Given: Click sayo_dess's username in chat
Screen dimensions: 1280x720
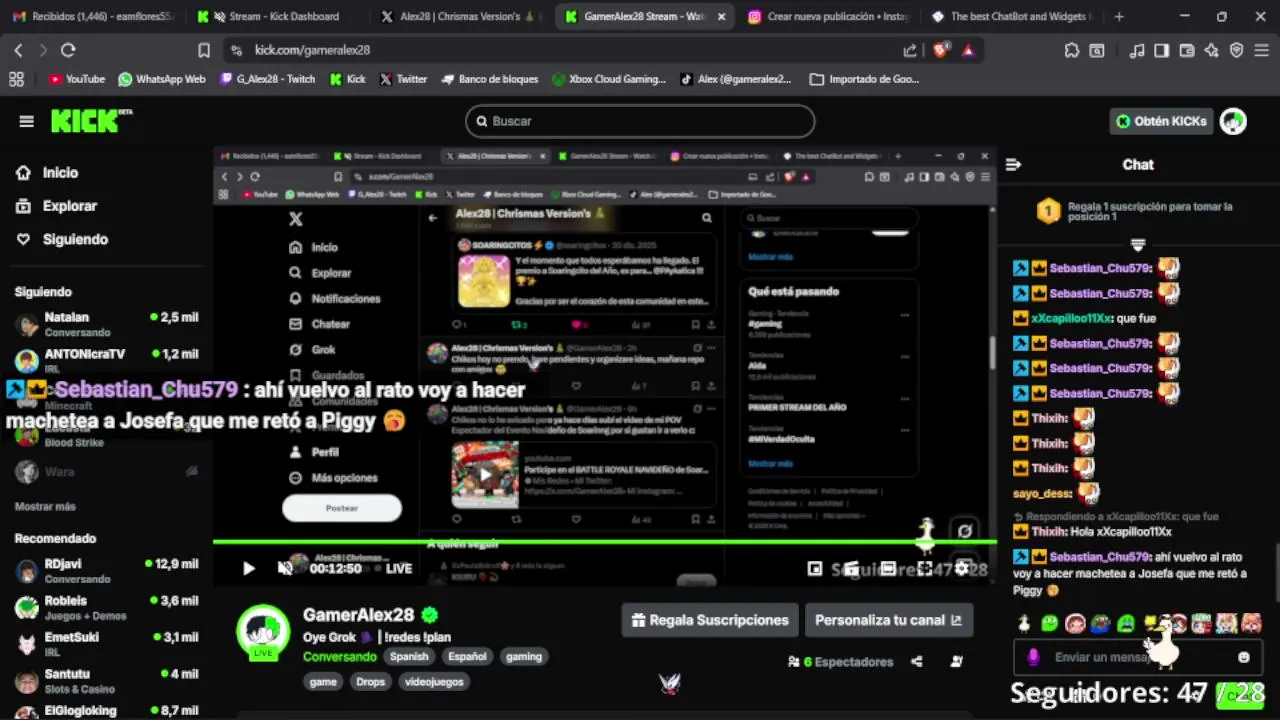Looking at the screenshot, I should point(1042,493).
